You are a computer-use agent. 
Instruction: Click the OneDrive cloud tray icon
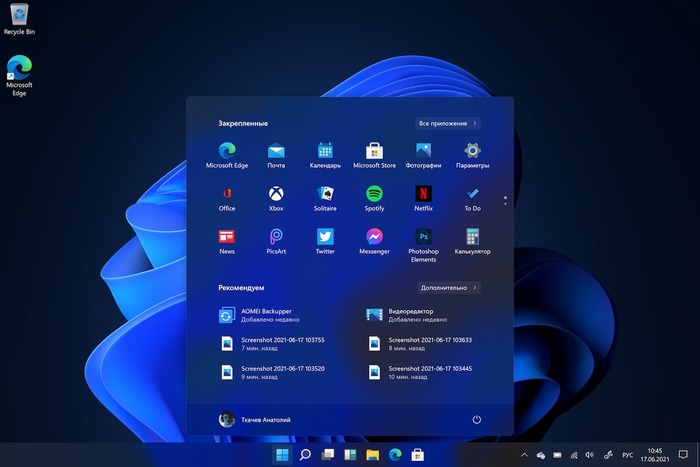[x=541, y=455]
